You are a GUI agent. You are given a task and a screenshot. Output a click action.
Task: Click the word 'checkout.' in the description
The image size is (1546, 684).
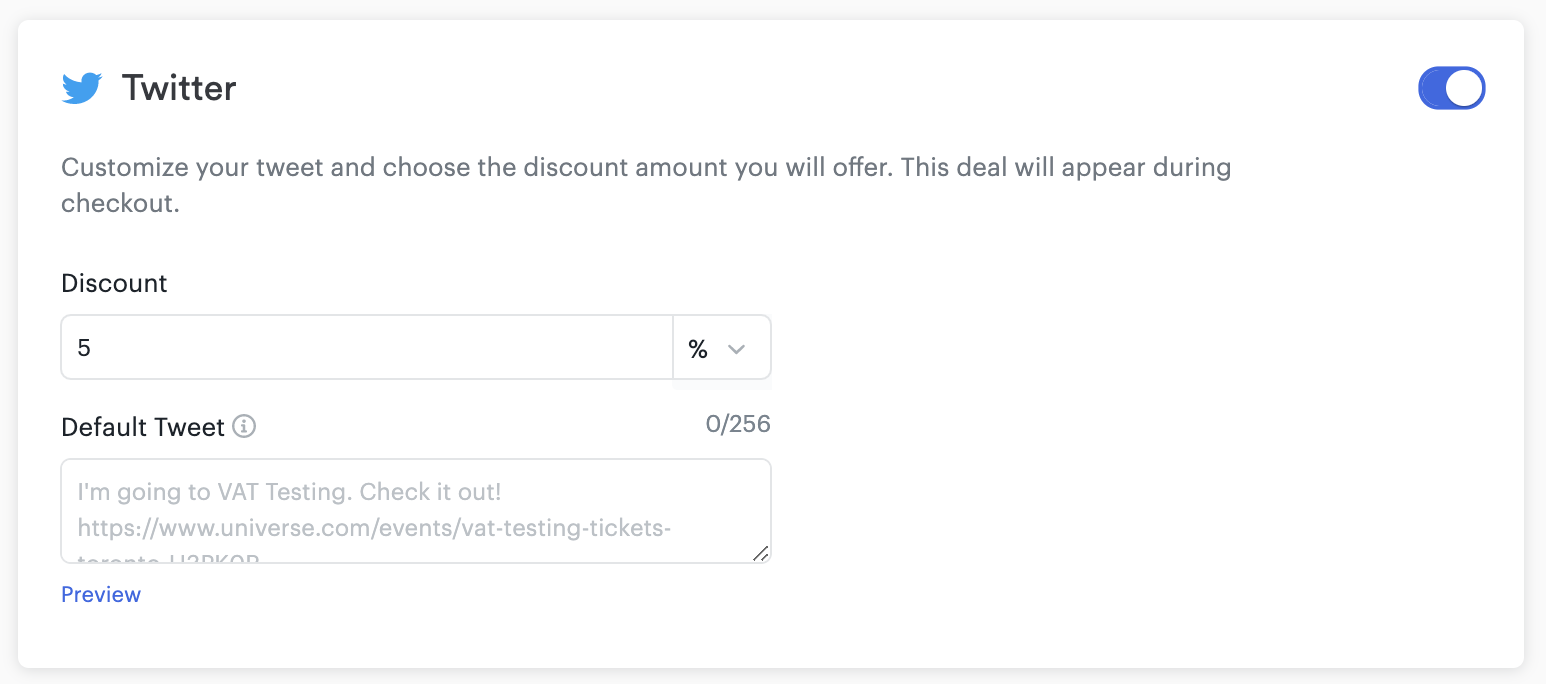pos(120,203)
